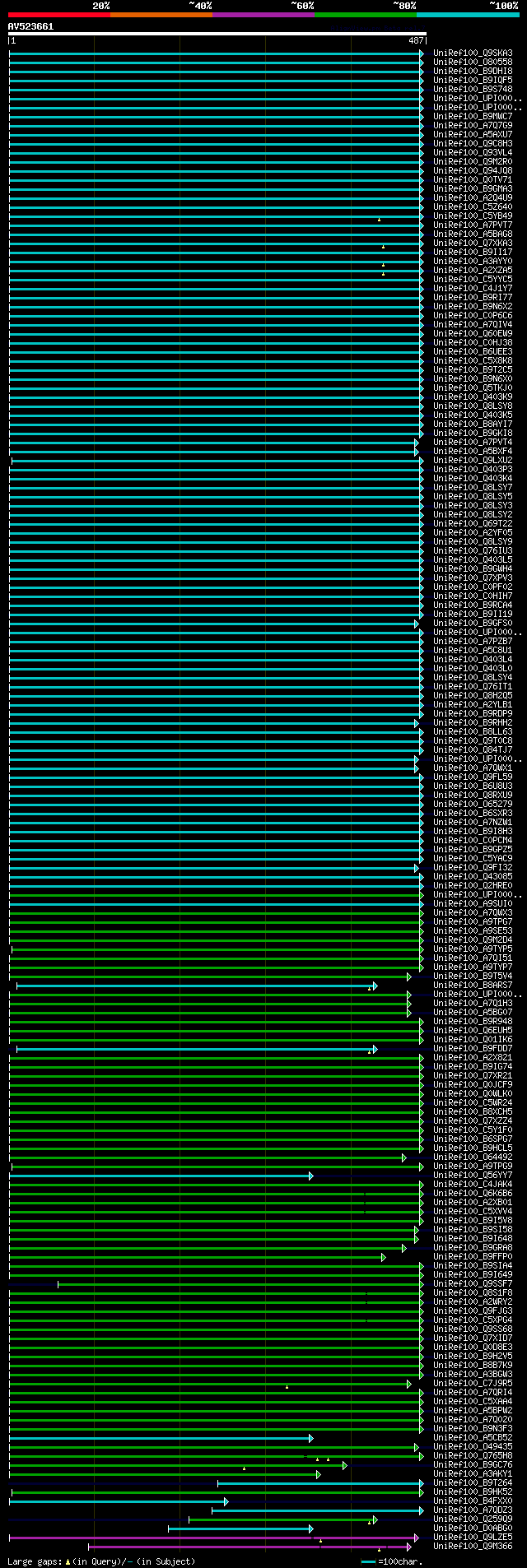Click the cyan alignment bar of UniRef100_B8ARS7
The width and height of the screenshot is (527, 1568).
[196, 986]
